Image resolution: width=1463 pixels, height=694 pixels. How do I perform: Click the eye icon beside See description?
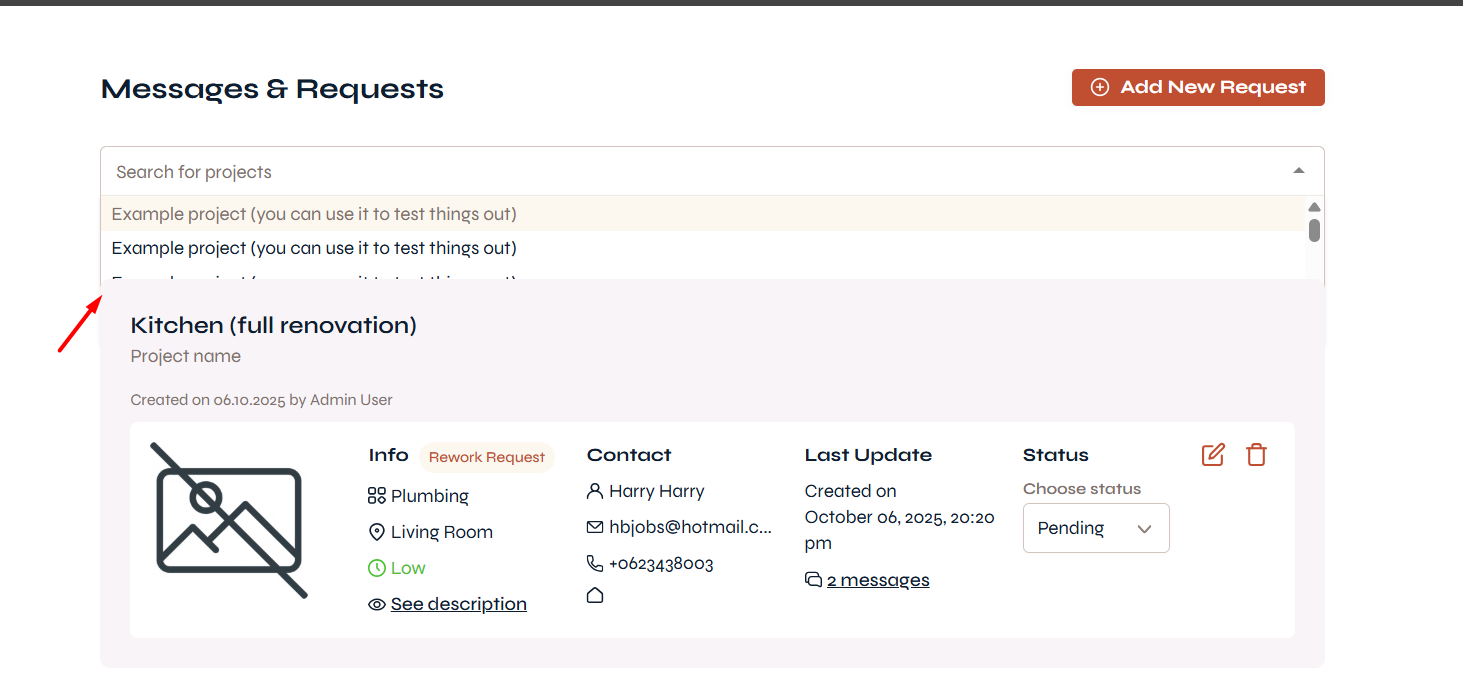pos(377,605)
